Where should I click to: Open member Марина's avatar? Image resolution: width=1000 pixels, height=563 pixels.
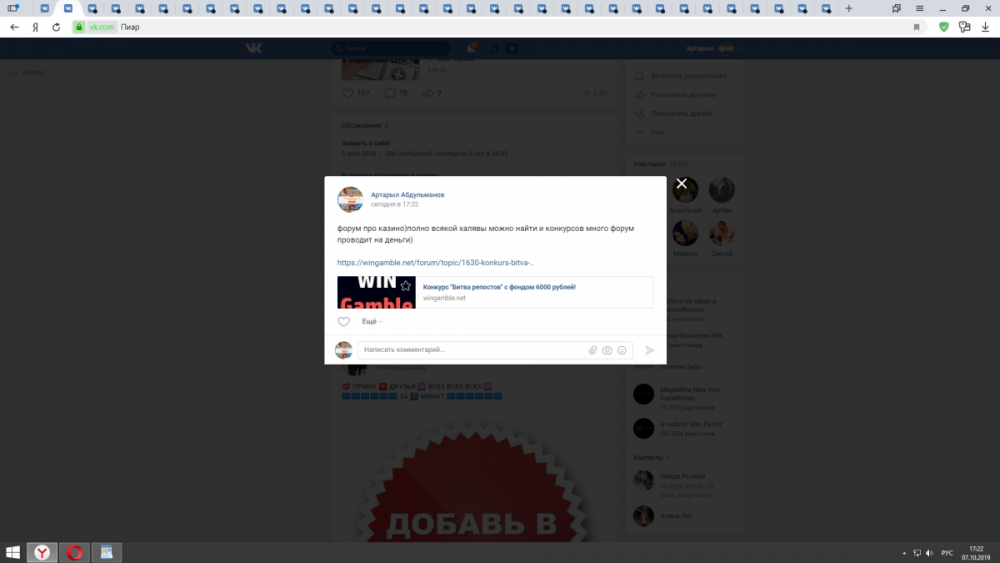click(x=685, y=233)
